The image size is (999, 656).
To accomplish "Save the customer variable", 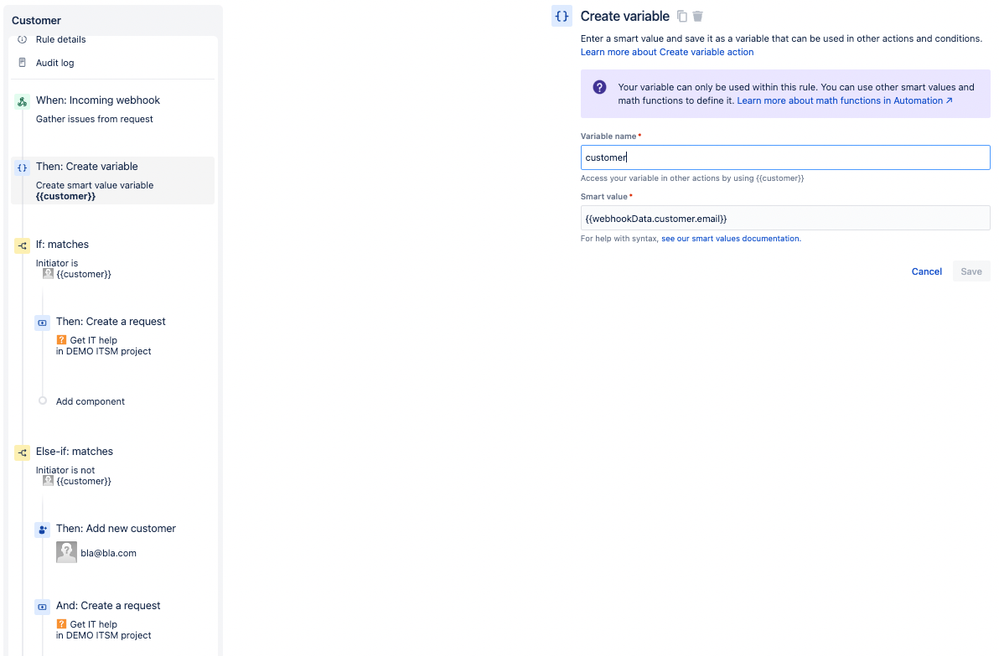I will click(970, 271).
